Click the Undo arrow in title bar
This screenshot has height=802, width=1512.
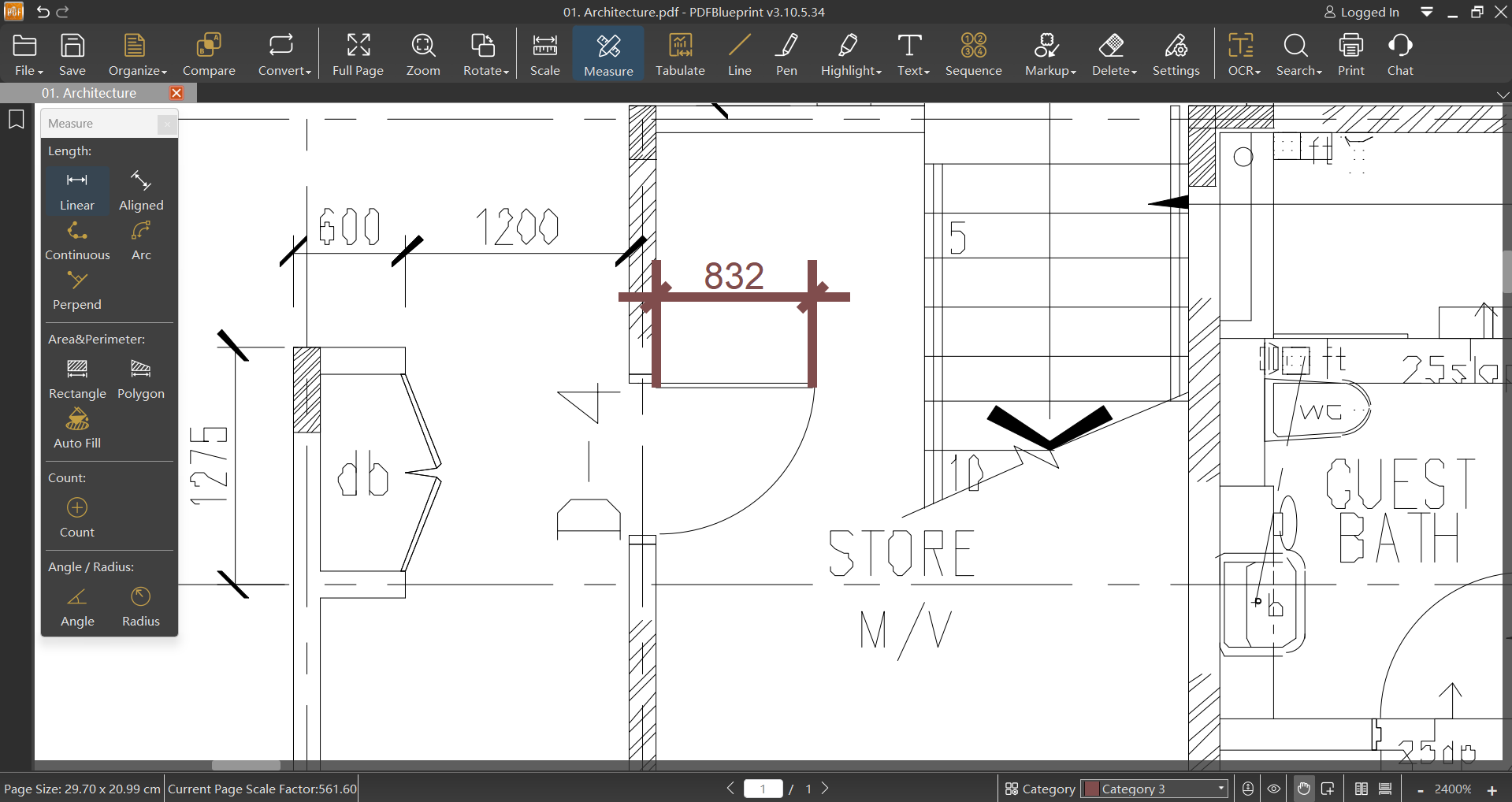[x=43, y=12]
